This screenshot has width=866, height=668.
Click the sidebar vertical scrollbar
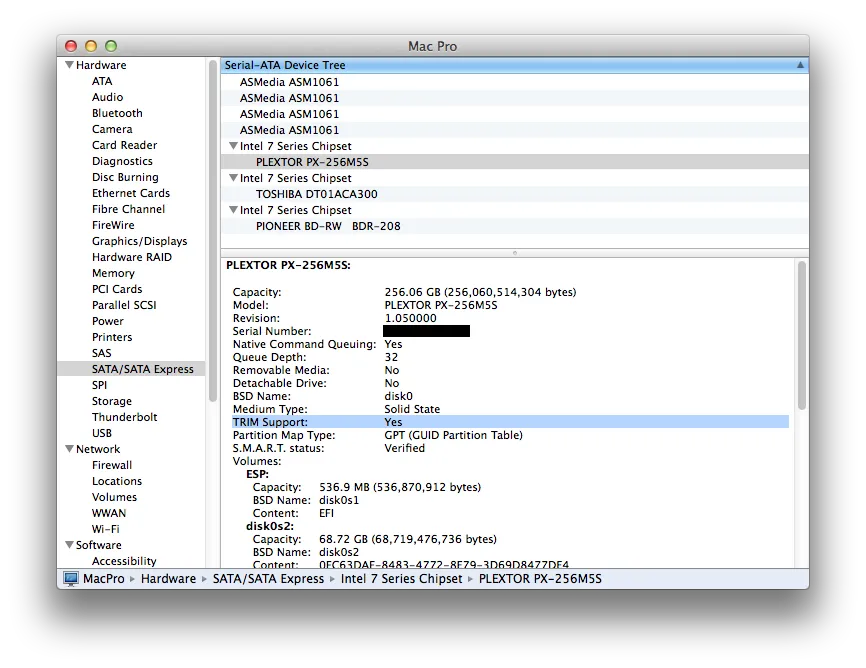click(x=213, y=230)
